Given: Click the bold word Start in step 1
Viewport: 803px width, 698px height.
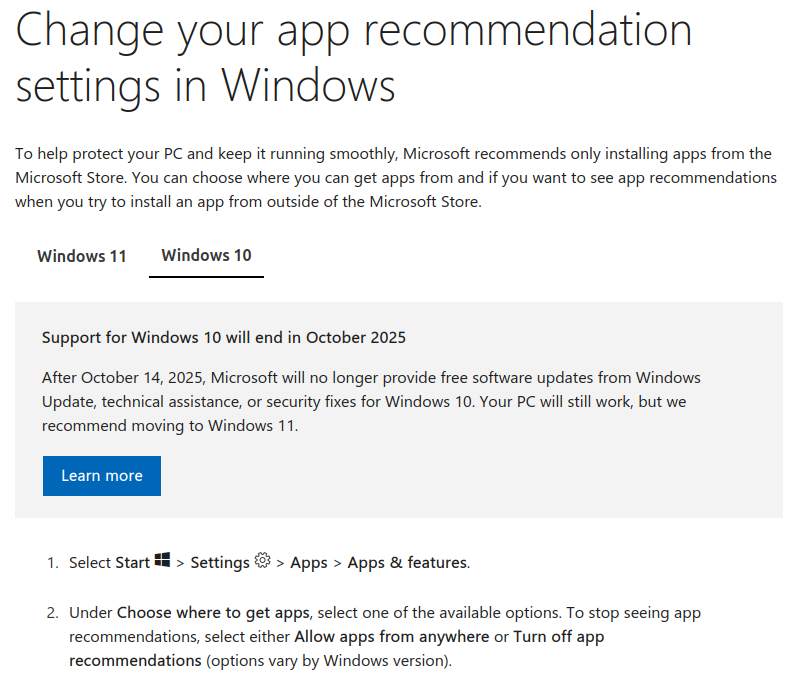Looking at the screenshot, I should pyautogui.click(x=132, y=563).
